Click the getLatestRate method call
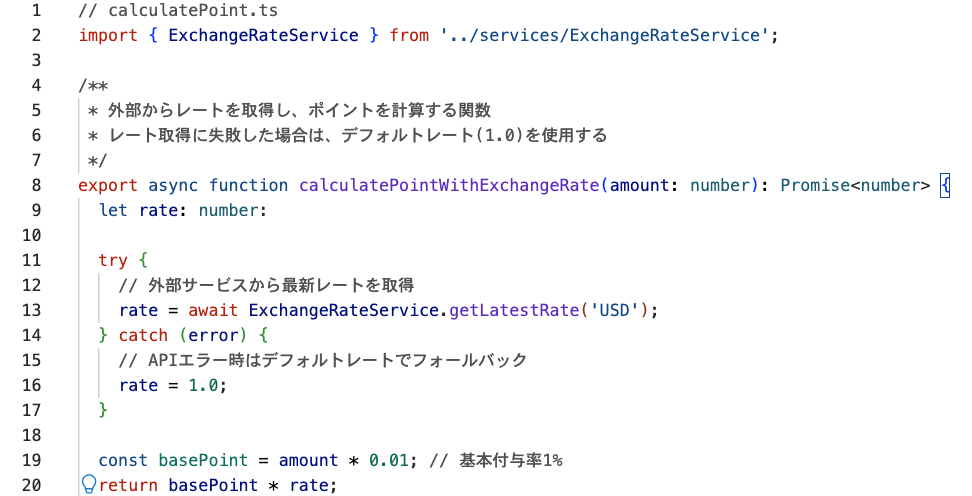The image size is (972, 496). [x=514, y=310]
